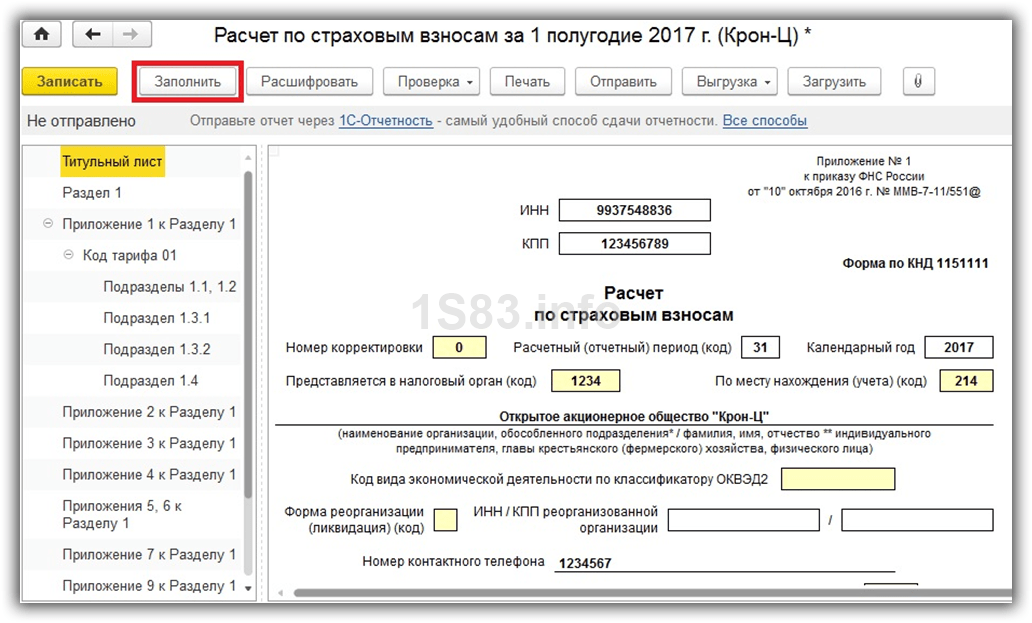Click the form's horizontal scroll-left arrow

280,593
